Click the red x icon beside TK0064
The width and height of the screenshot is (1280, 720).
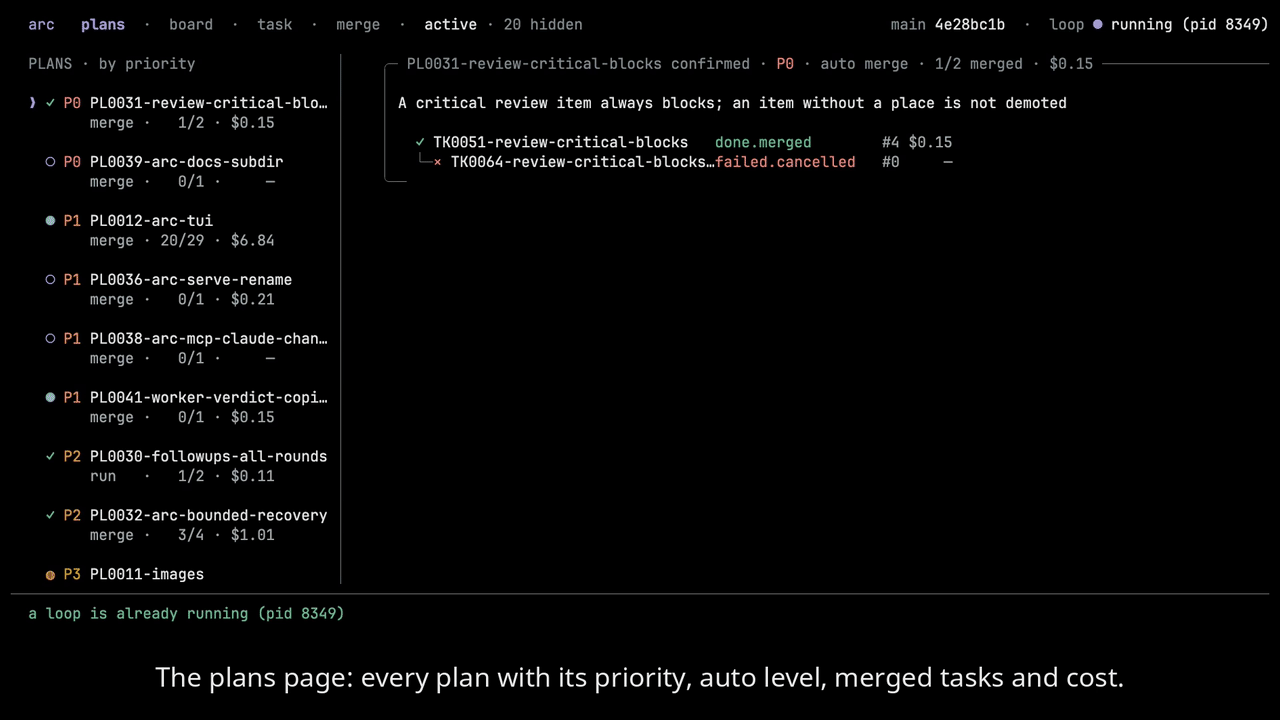437,162
